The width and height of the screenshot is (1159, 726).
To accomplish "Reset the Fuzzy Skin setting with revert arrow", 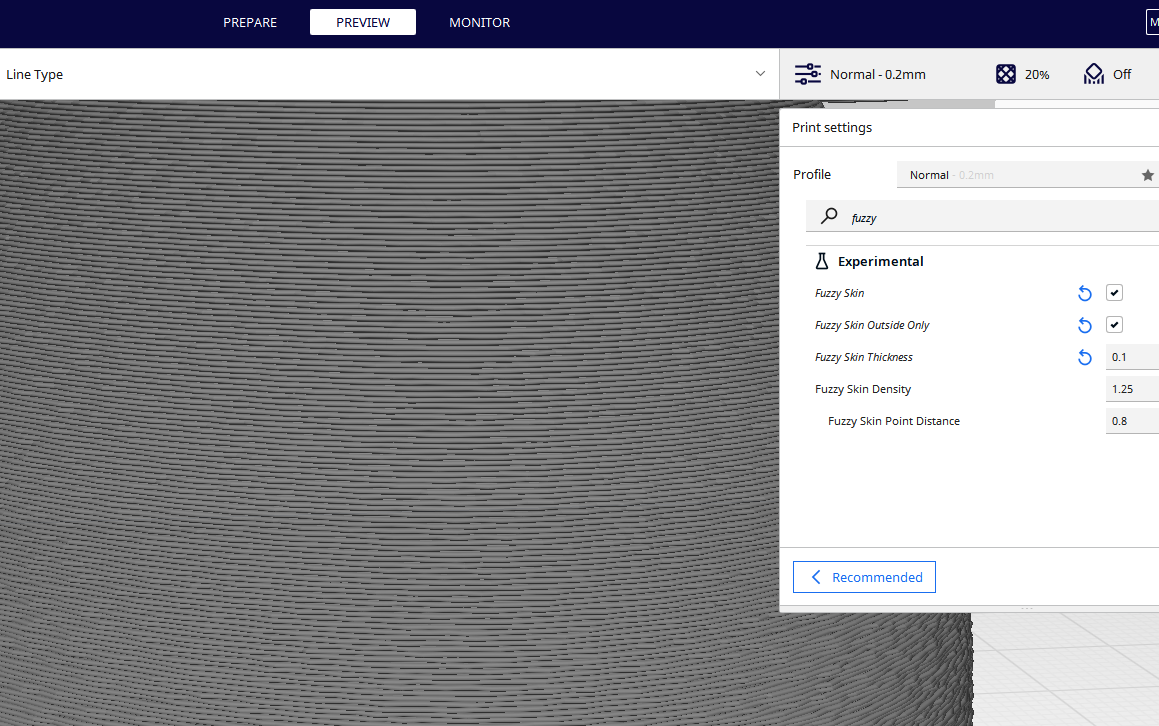I will 1084,293.
